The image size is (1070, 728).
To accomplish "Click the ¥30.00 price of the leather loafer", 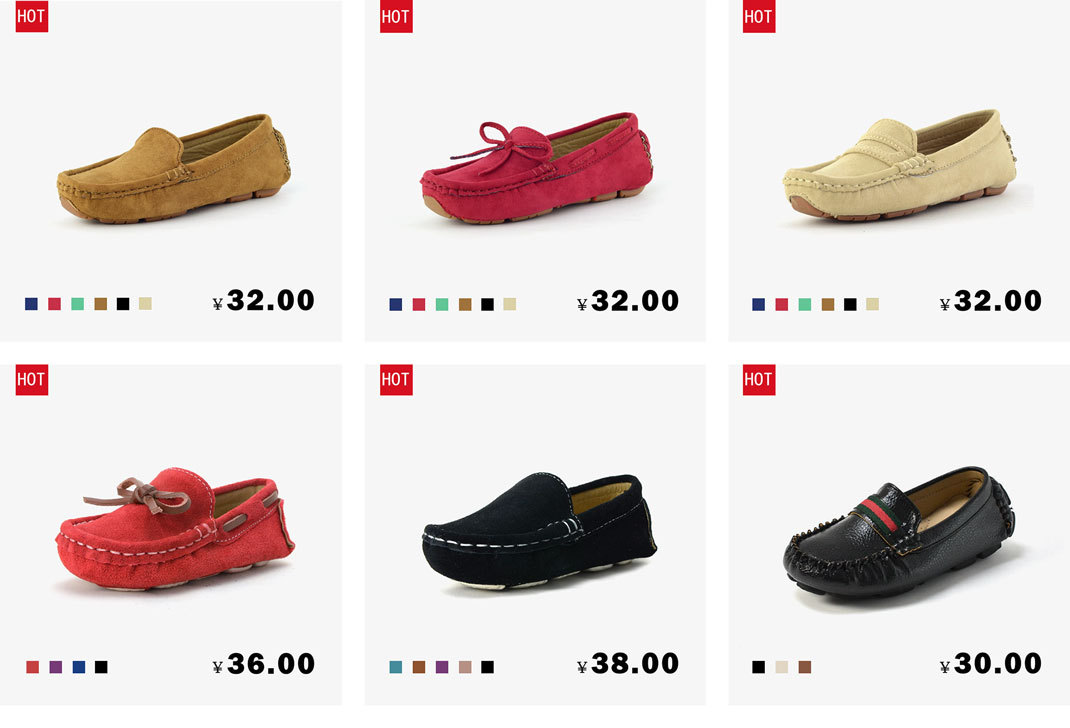I will (x=991, y=663).
